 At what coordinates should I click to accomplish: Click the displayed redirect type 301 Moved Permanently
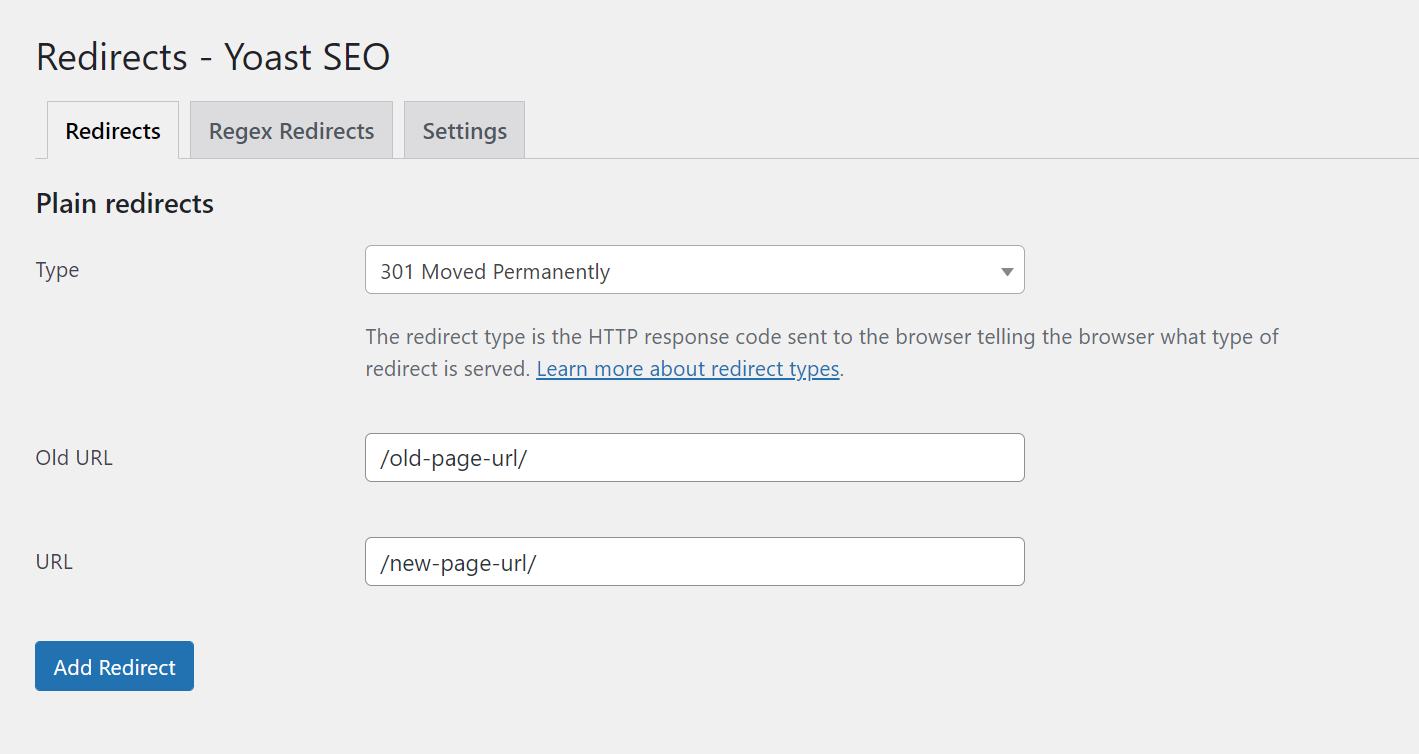click(x=493, y=270)
